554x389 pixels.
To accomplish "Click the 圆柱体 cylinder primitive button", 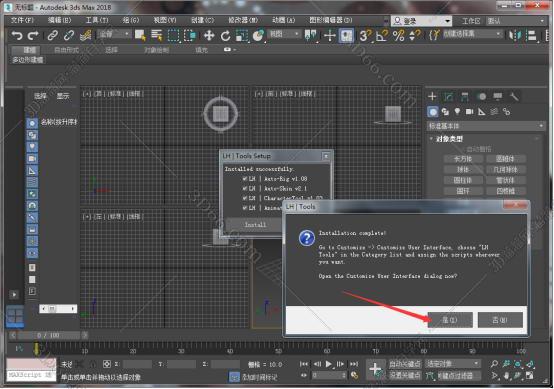I will [x=463, y=181].
